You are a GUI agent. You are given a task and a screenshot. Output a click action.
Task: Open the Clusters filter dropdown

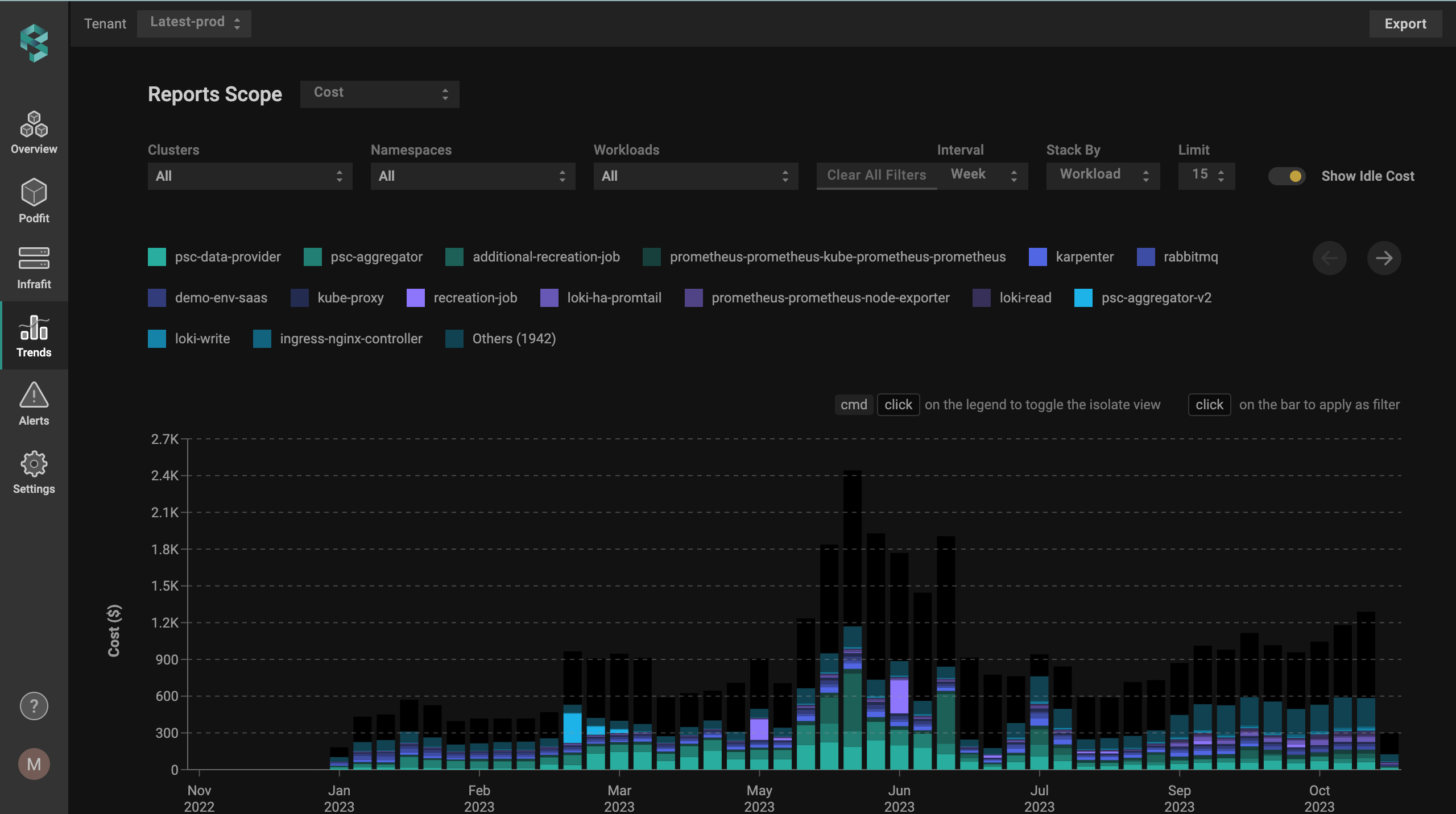(x=249, y=176)
